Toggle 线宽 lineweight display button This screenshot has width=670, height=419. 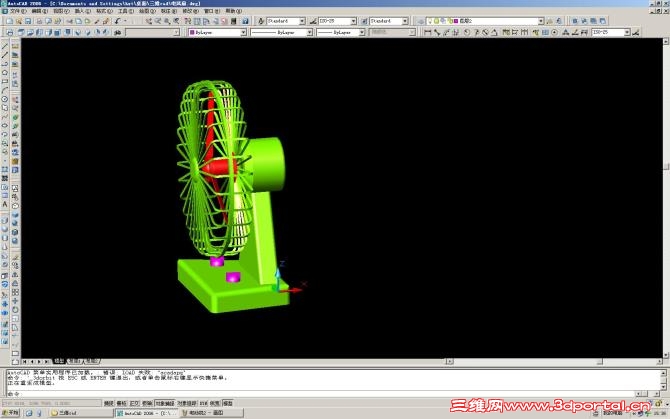pyautogui.click(x=215, y=403)
